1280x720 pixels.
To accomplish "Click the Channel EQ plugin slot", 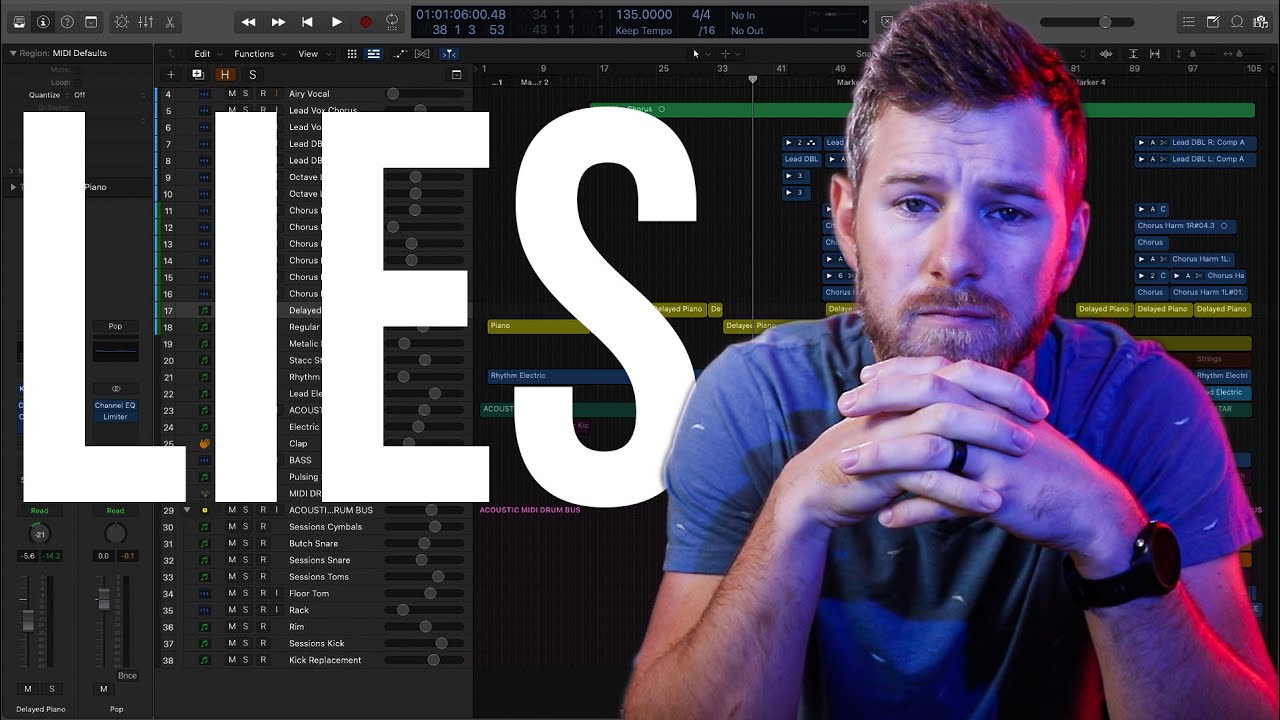I will click(115, 405).
